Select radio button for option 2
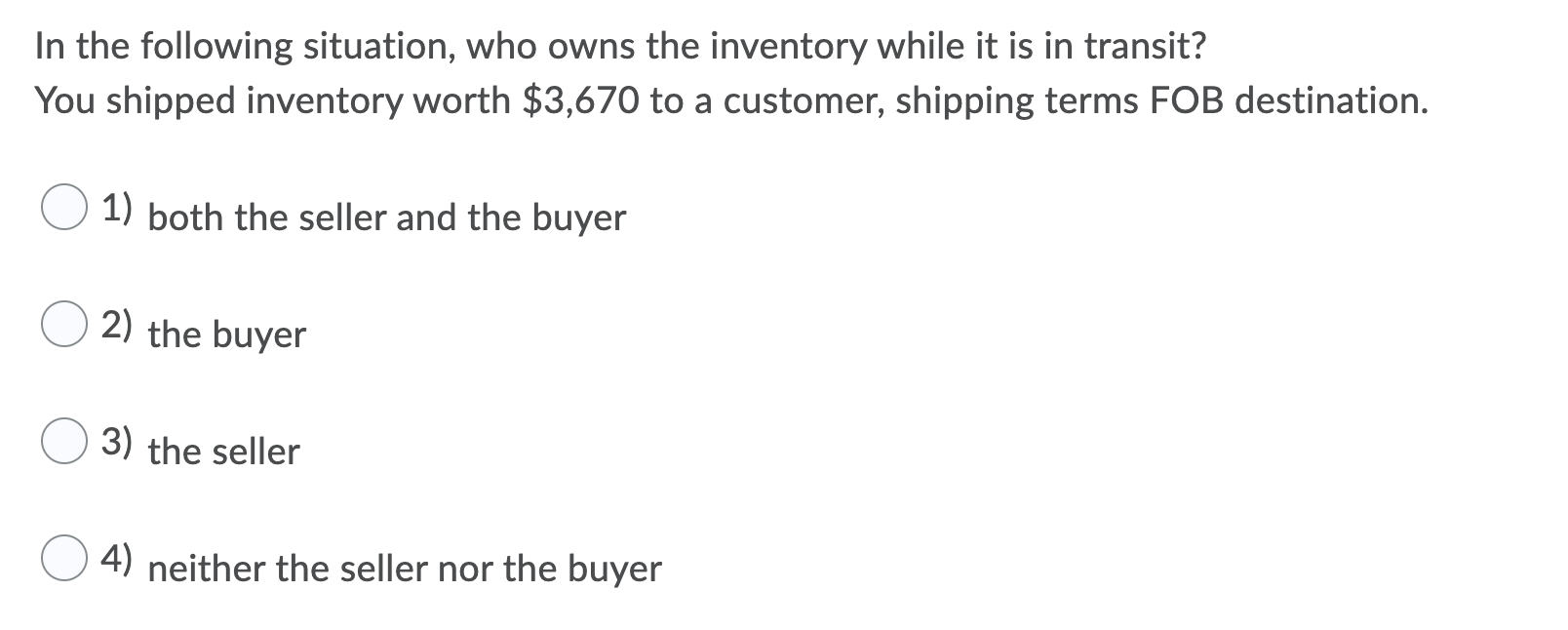 pos(64,323)
